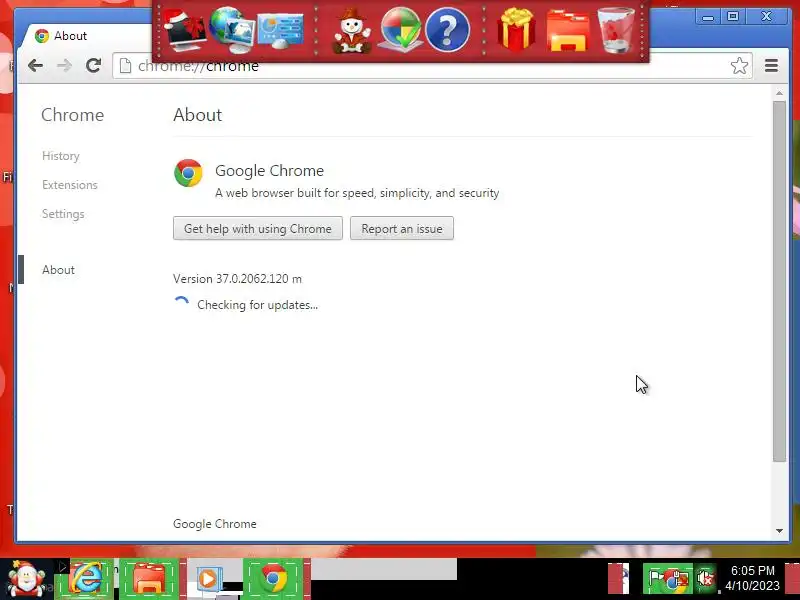Open the Chrome hamburger menu
This screenshot has height=600, width=800.
point(771,65)
